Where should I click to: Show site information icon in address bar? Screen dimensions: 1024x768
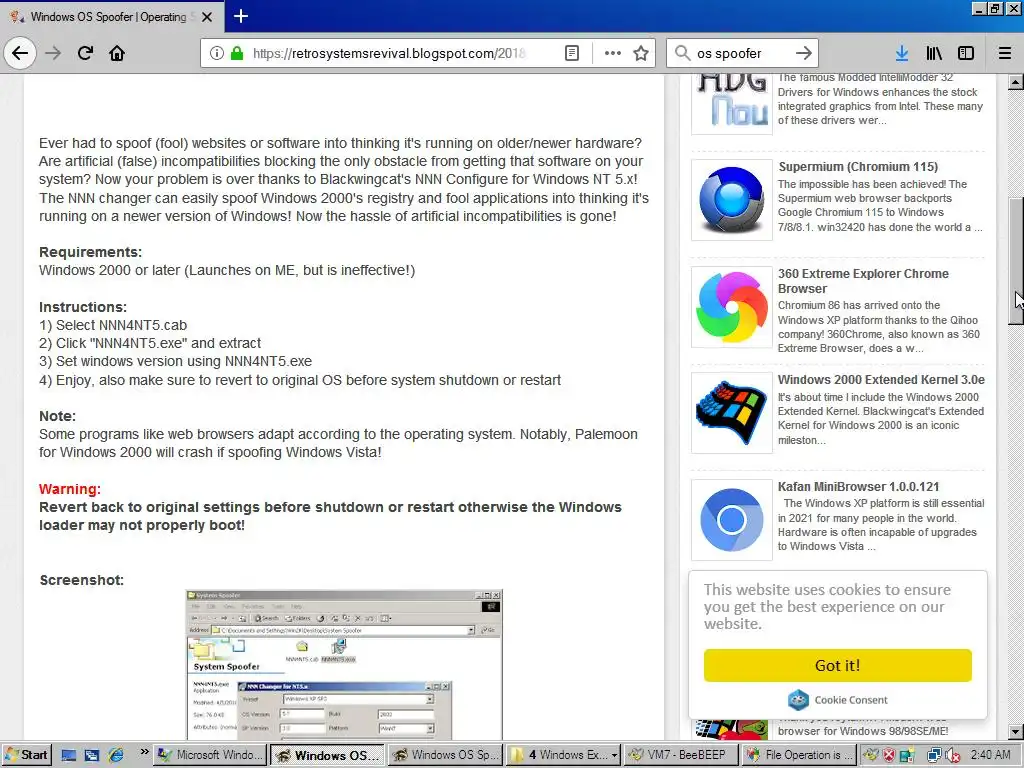pos(216,53)
